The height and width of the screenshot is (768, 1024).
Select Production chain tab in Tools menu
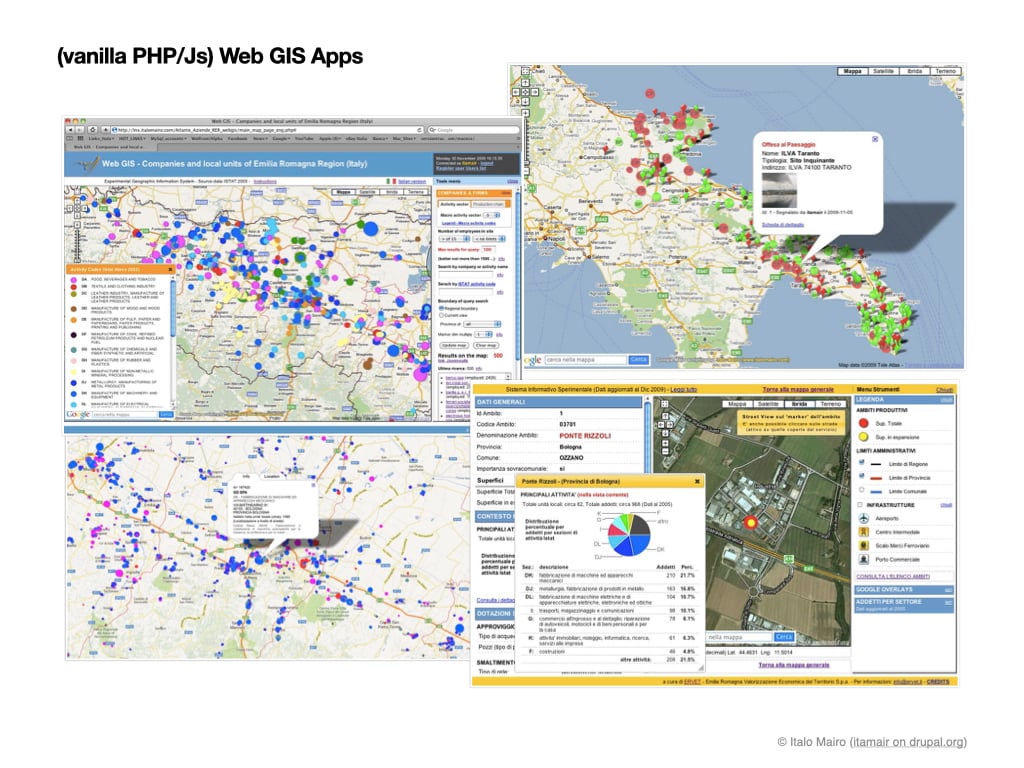point(488,204)
